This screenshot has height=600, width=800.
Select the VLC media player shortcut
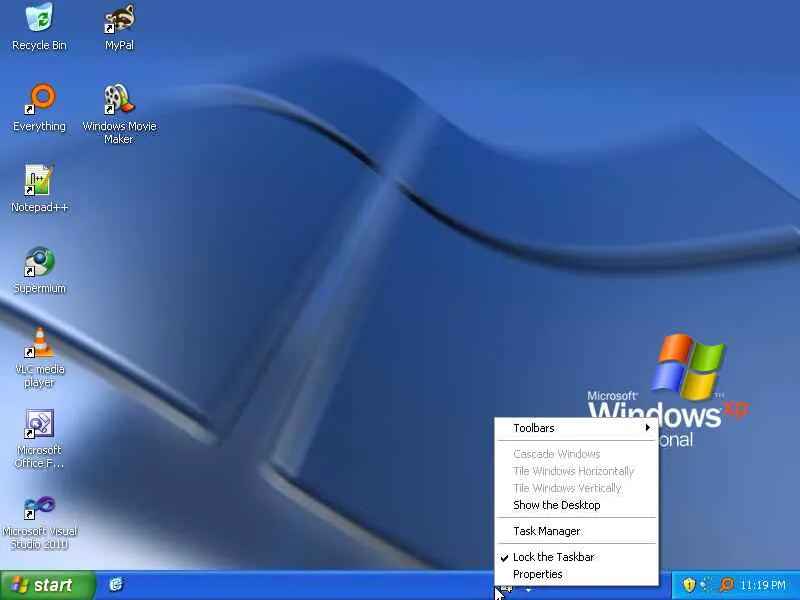point(39,358)
